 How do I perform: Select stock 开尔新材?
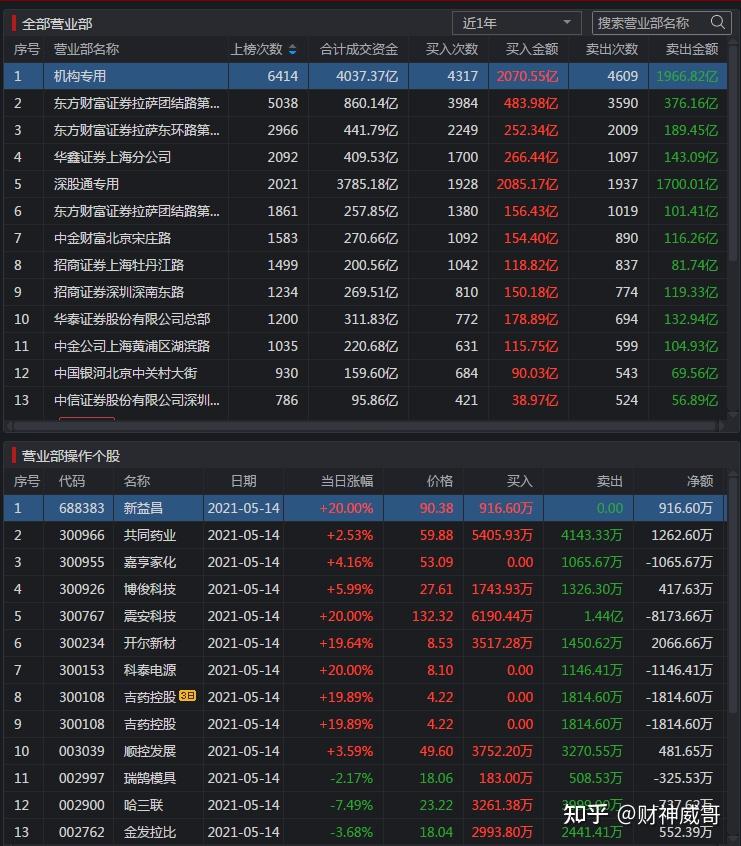coord(149,643)
